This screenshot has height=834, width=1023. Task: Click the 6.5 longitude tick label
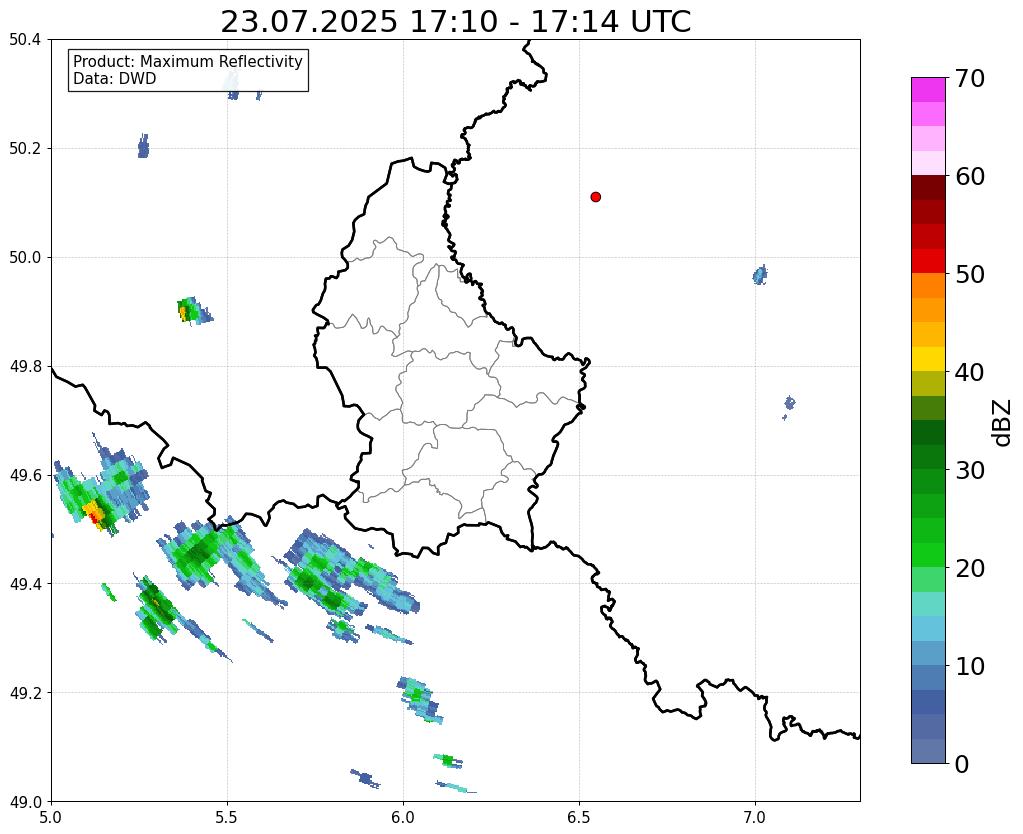(x=579, y=817)
